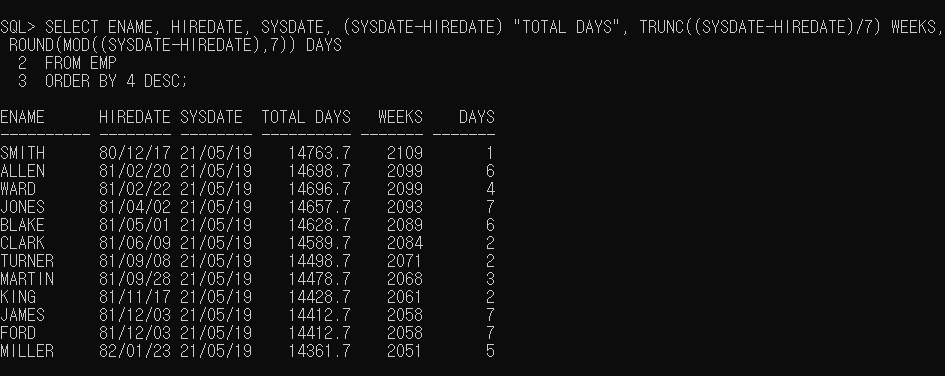The image size is (945, 376).
Task: Select the name MILLER
Action: click(x=27, y=351)
